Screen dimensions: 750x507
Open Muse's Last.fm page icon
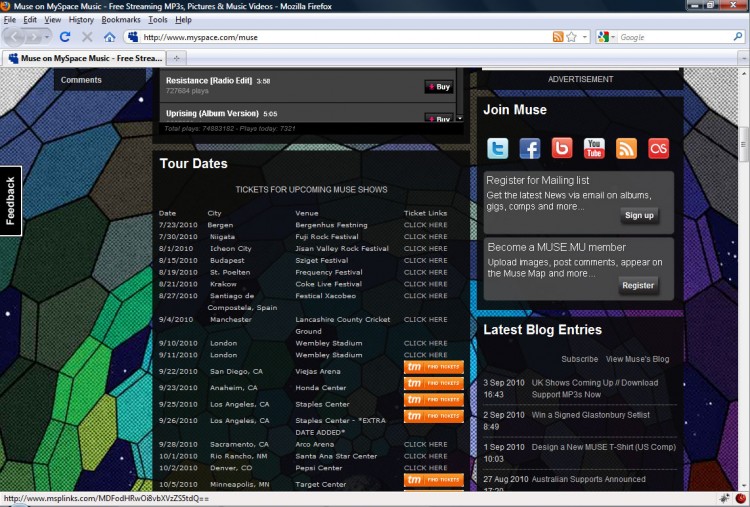point(659,148)
